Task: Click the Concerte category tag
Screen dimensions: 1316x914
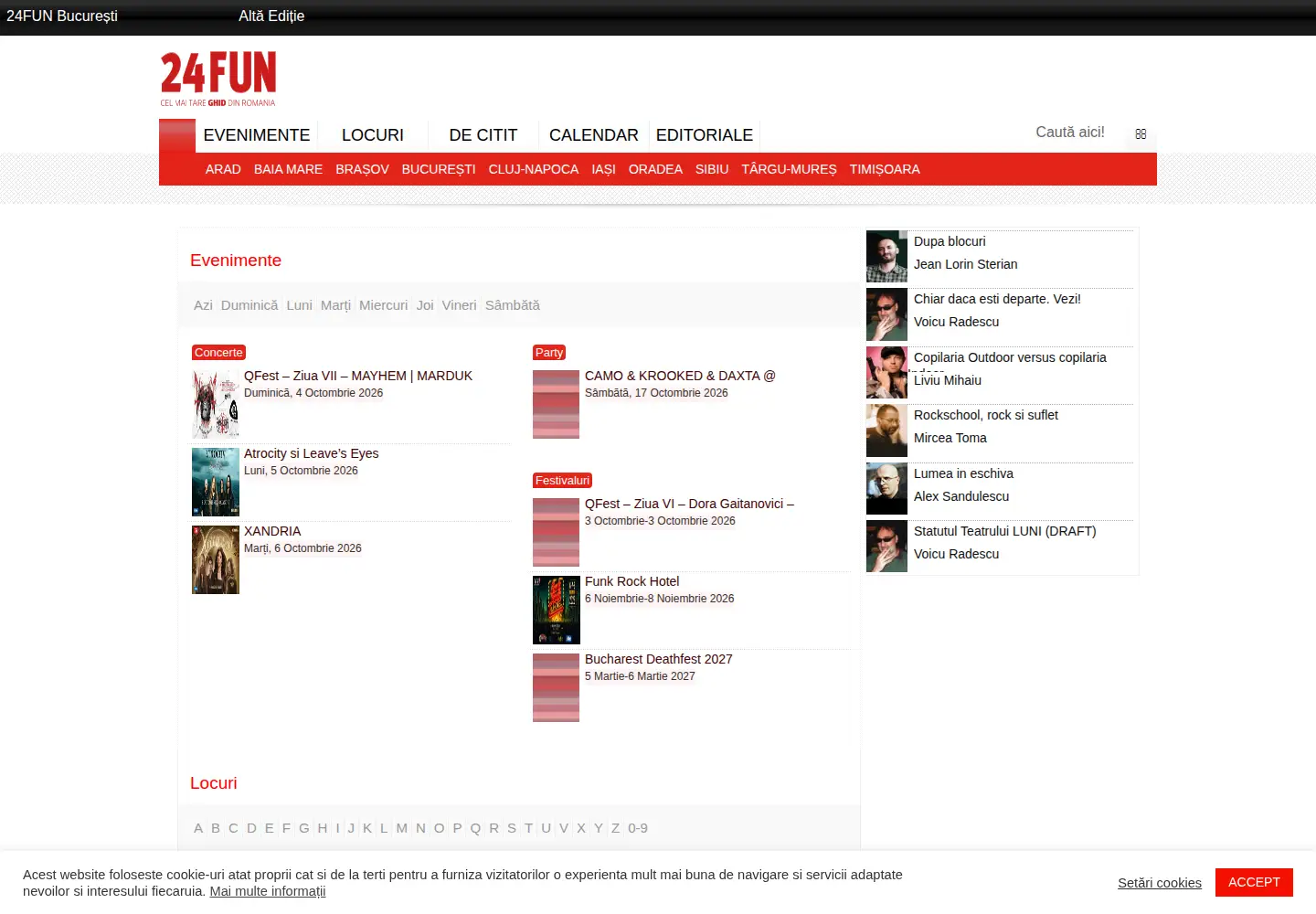Action: (x=218, y=353)
